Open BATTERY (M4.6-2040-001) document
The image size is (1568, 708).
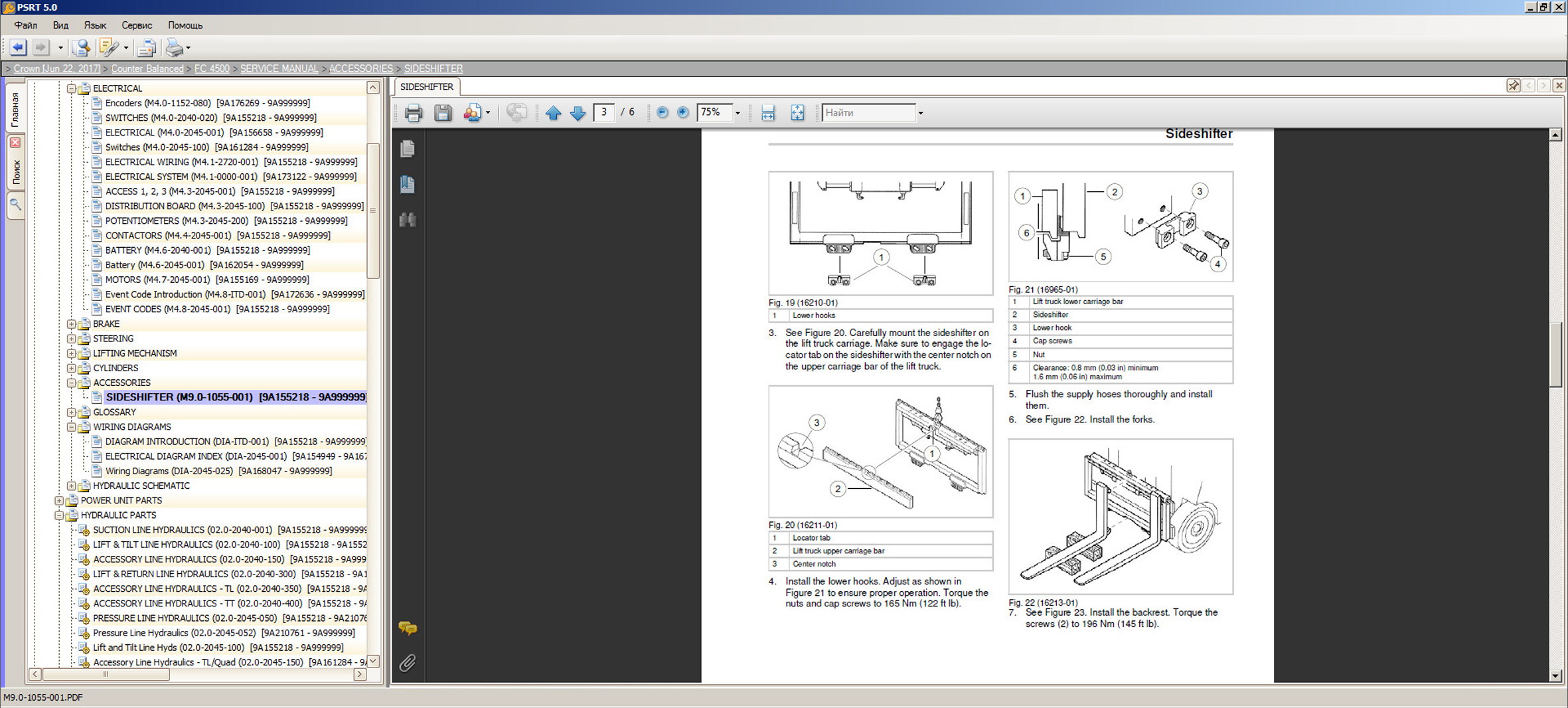point(158,250)
